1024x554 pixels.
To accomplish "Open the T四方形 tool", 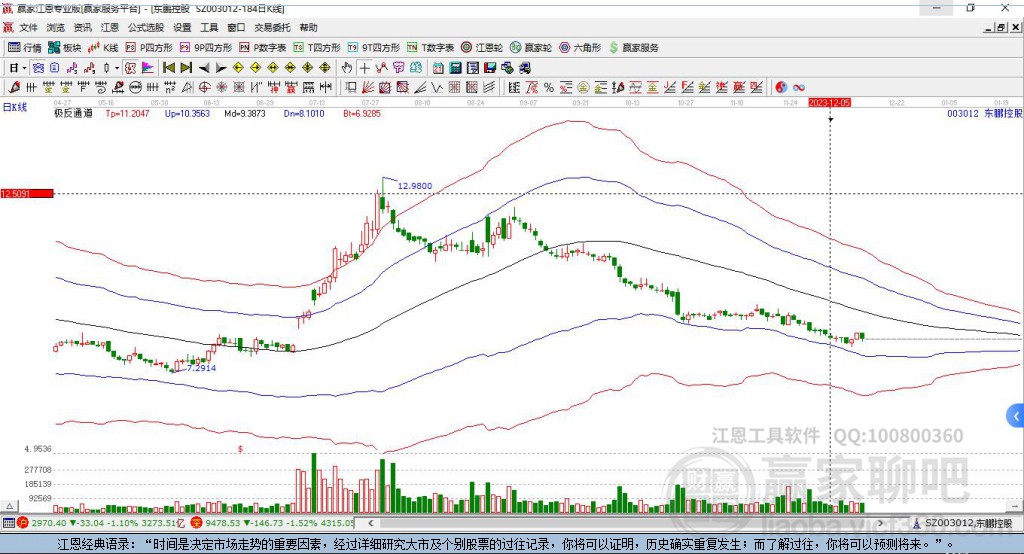I will [x=317, y=48].
